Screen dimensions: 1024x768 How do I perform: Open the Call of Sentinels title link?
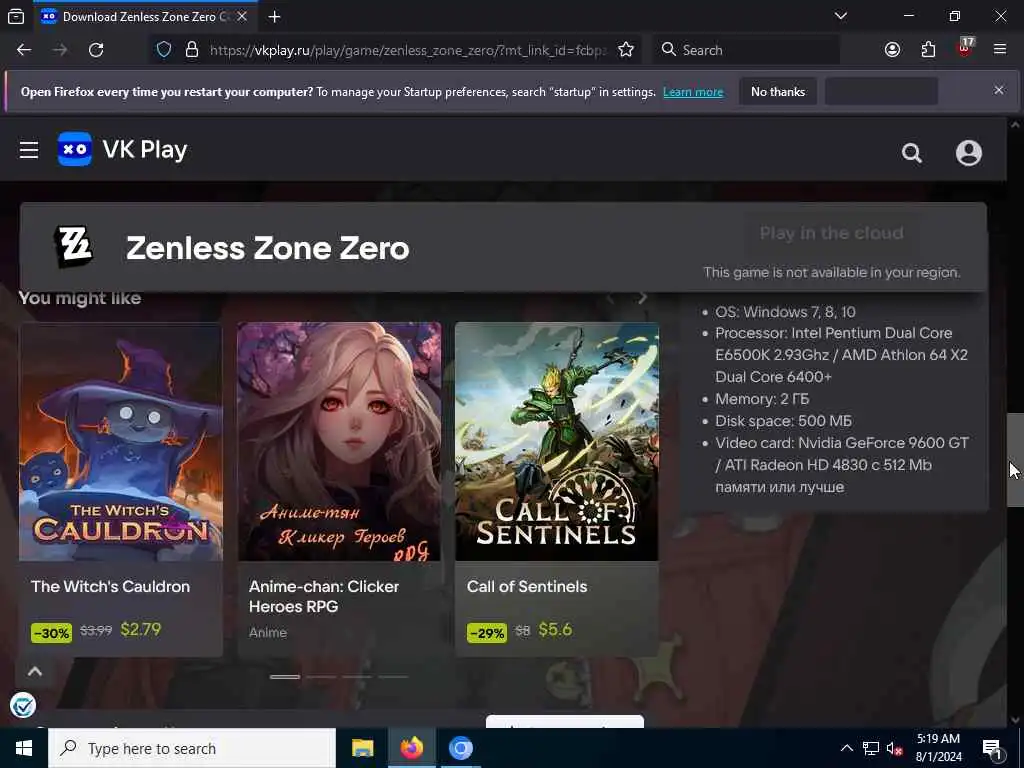pyautogui.click(x=527, y=586)
